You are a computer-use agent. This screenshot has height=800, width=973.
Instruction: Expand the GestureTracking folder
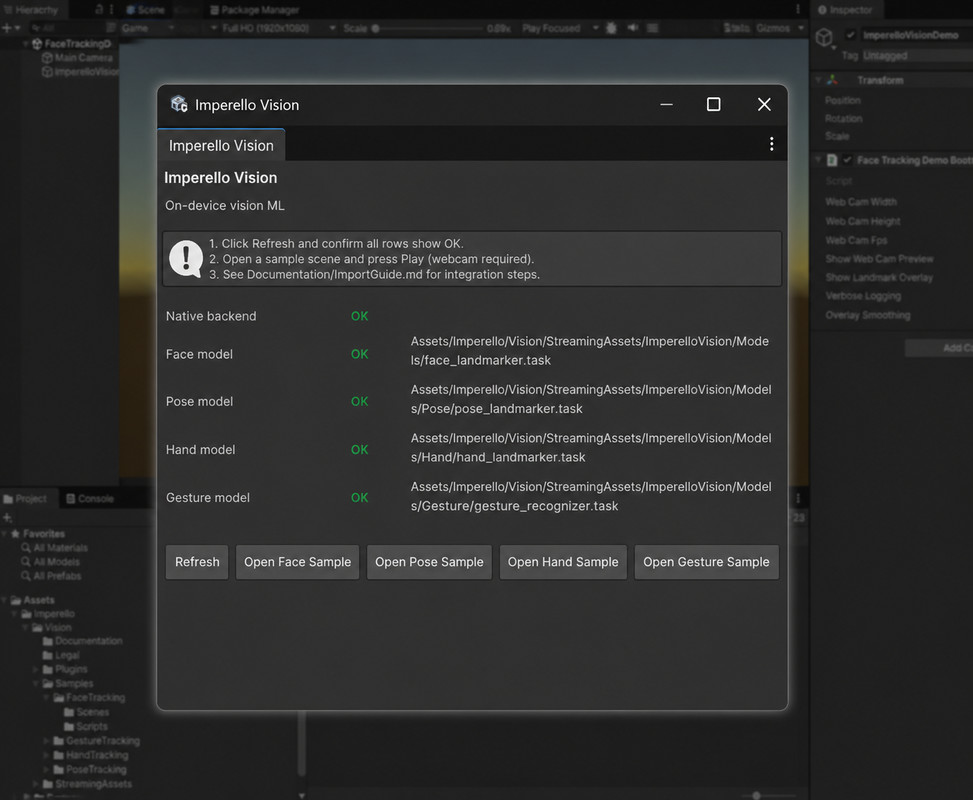point(46,740)
